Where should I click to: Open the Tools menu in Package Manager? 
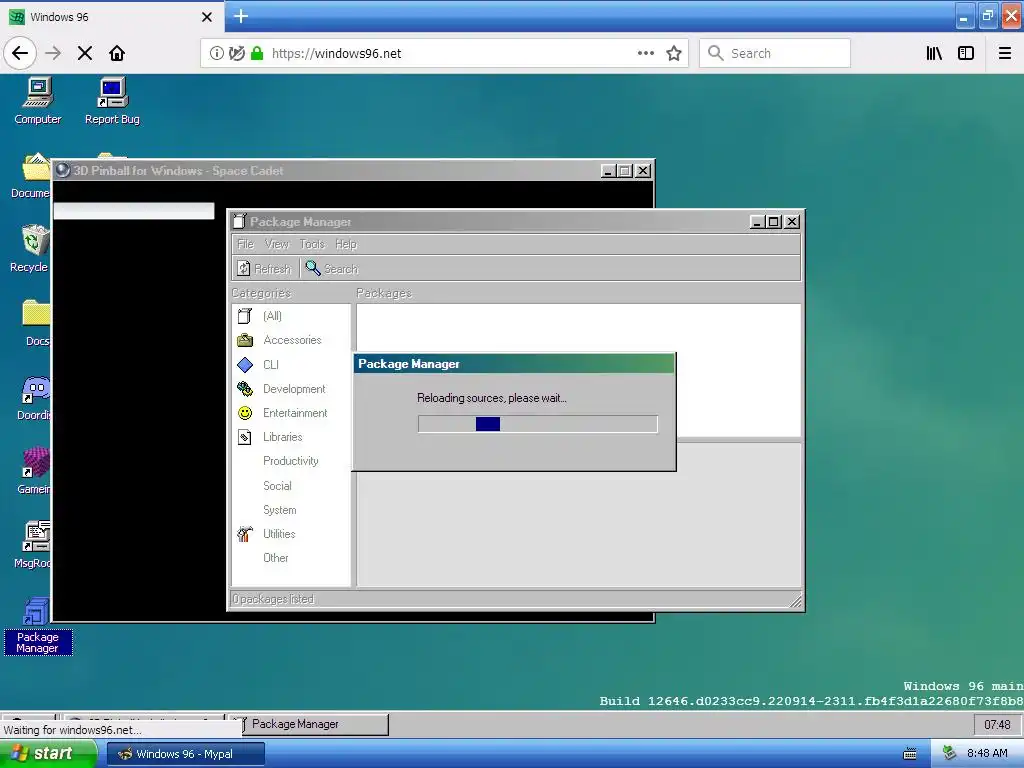312,244
